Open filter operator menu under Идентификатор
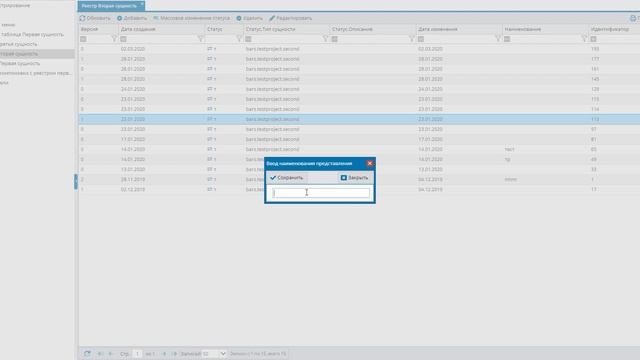Screen dimensions: 640x360 click(593, 39)
